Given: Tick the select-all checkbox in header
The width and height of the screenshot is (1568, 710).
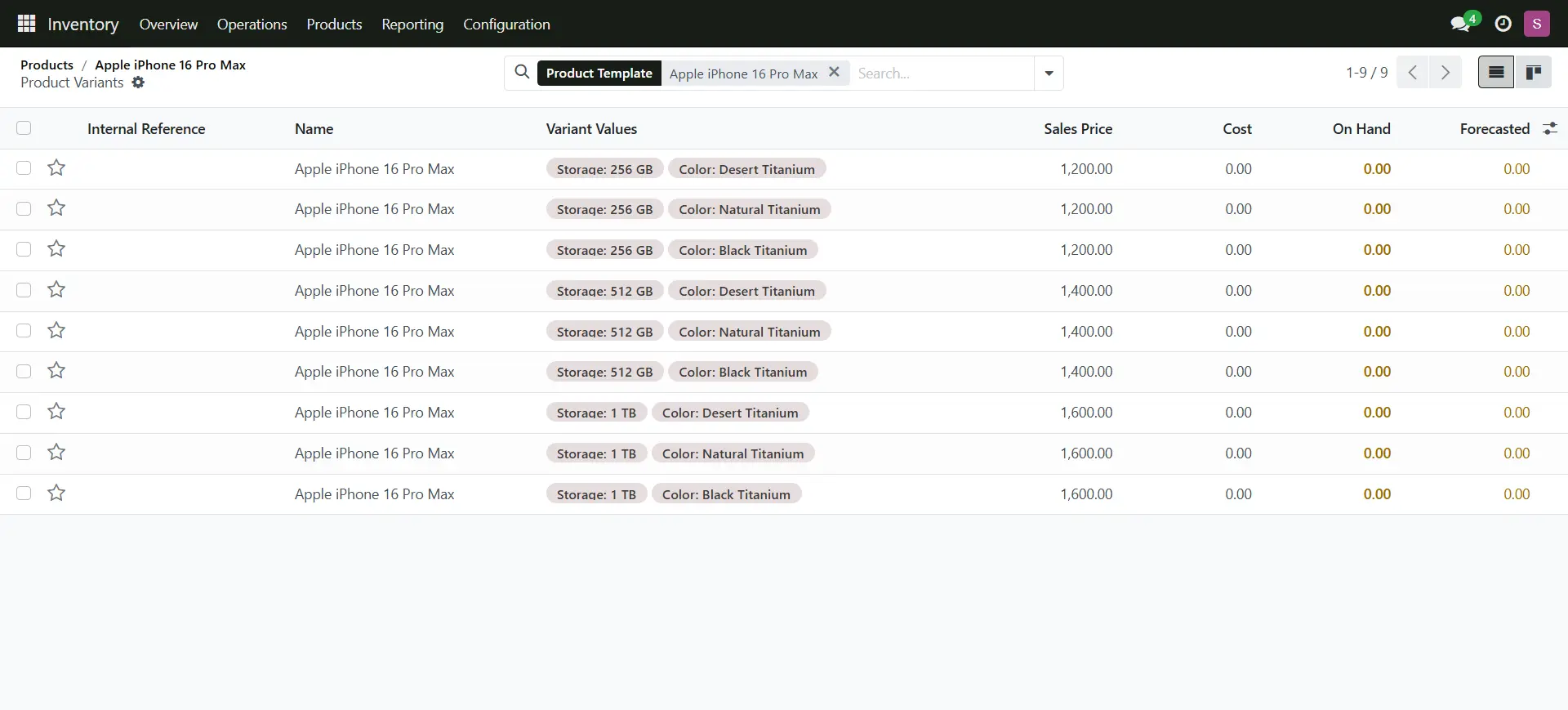Looking at the screenshot, I should [24, 128].
